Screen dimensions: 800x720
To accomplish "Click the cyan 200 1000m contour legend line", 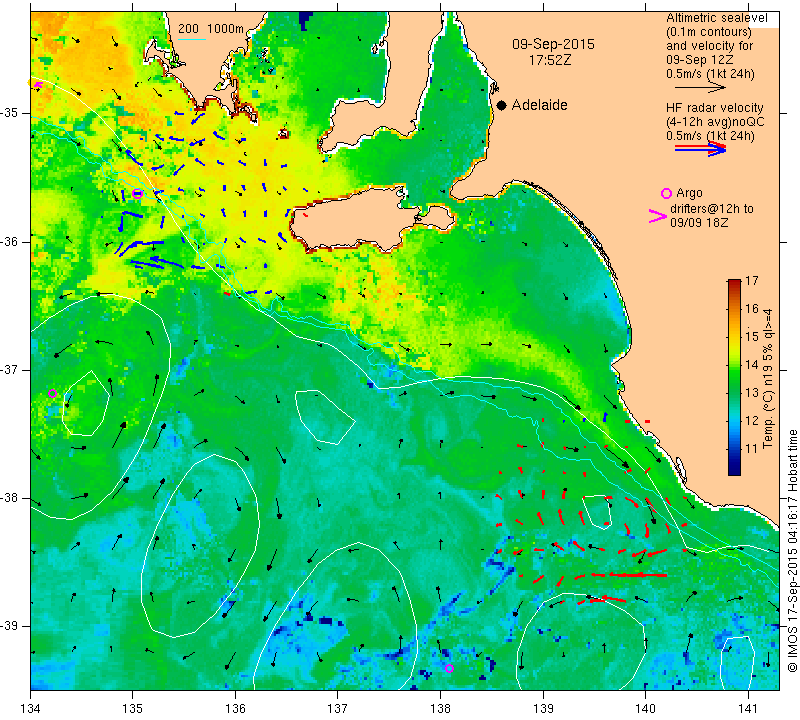I will [x=192, y=39].
